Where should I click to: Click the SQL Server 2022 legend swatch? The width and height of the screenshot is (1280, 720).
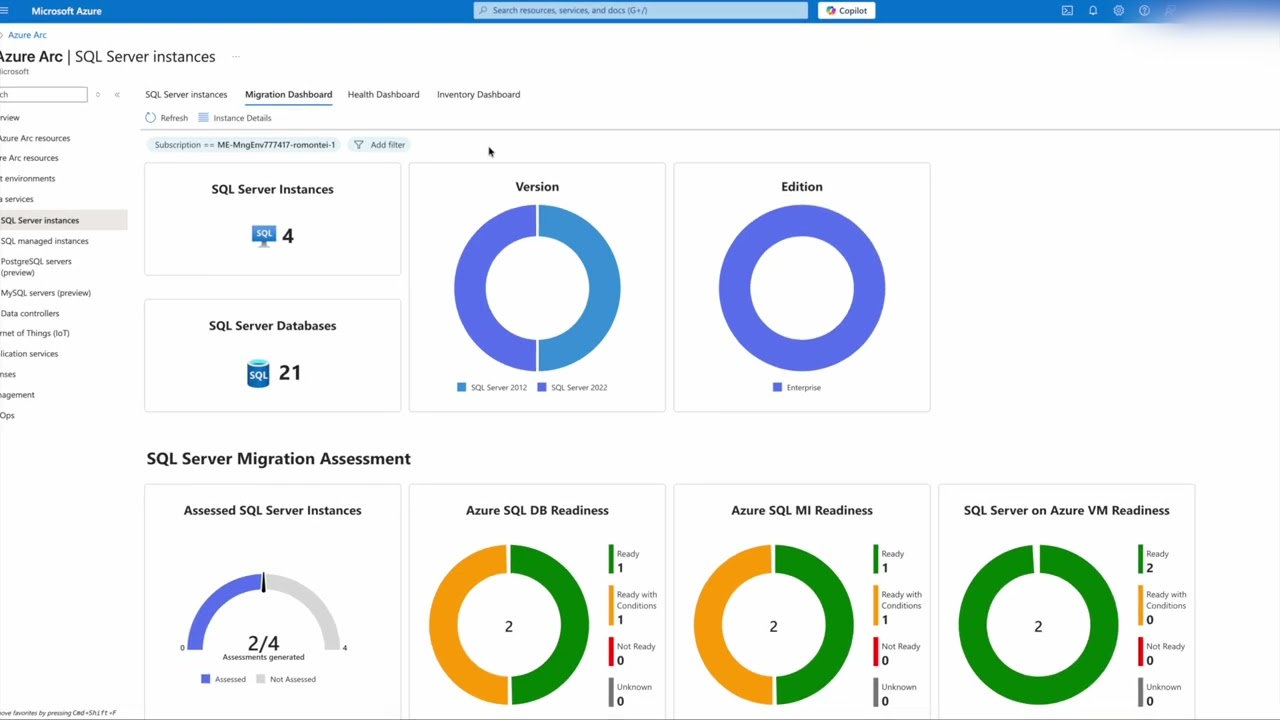coord(542,387)
